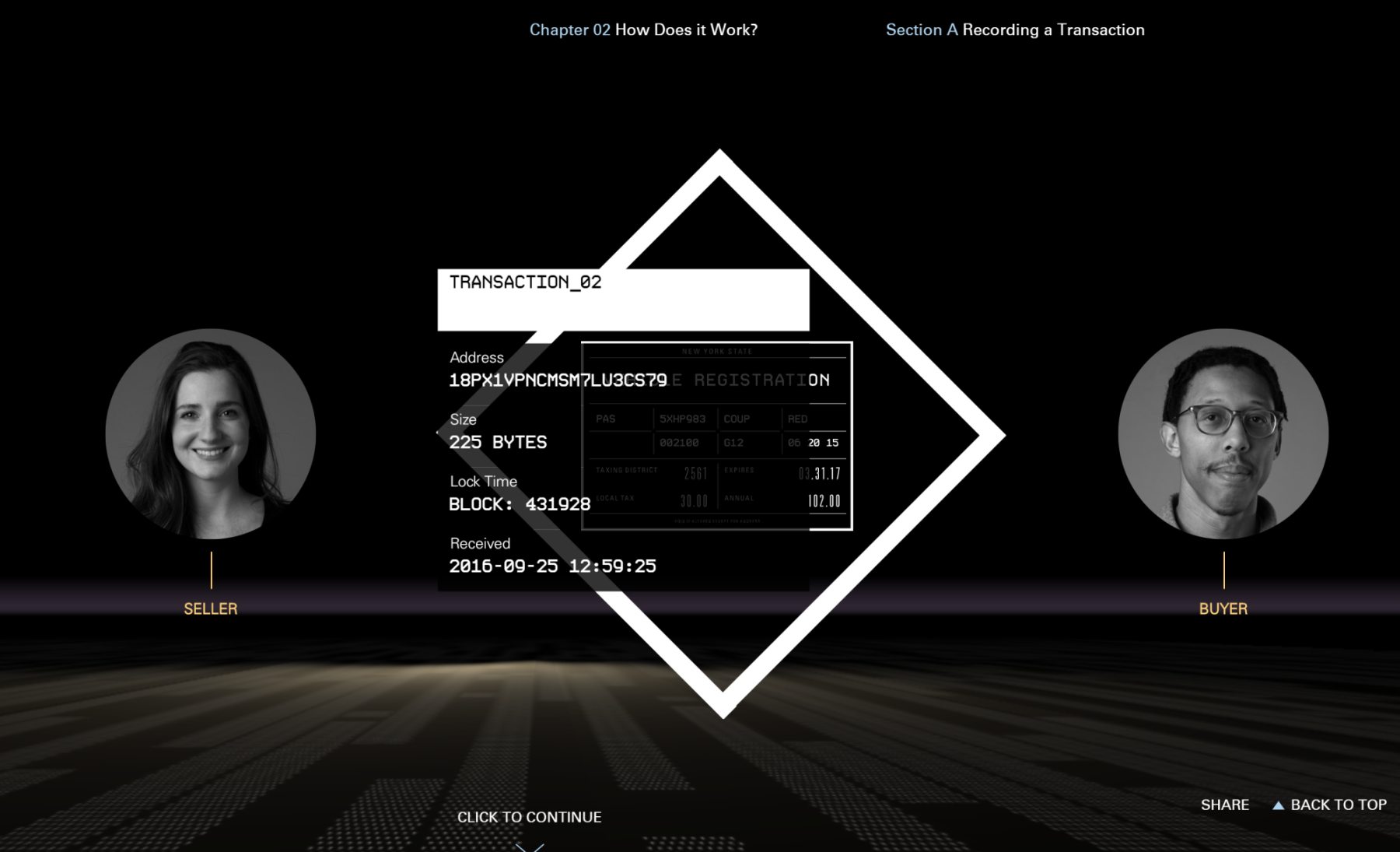
Task: Click the BACK TO TOP link
Action: click(1338, 805)
